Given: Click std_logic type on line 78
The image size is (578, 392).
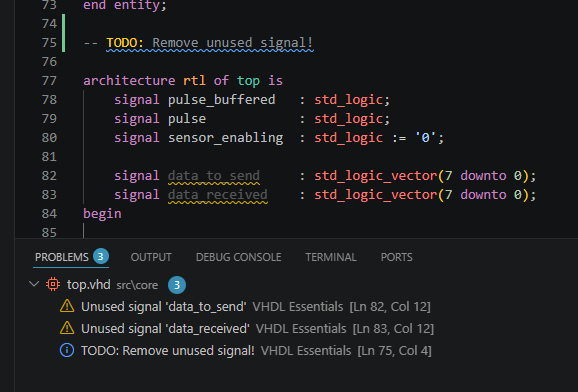Looking at the screenshot, I should click(x=348, y=100).
